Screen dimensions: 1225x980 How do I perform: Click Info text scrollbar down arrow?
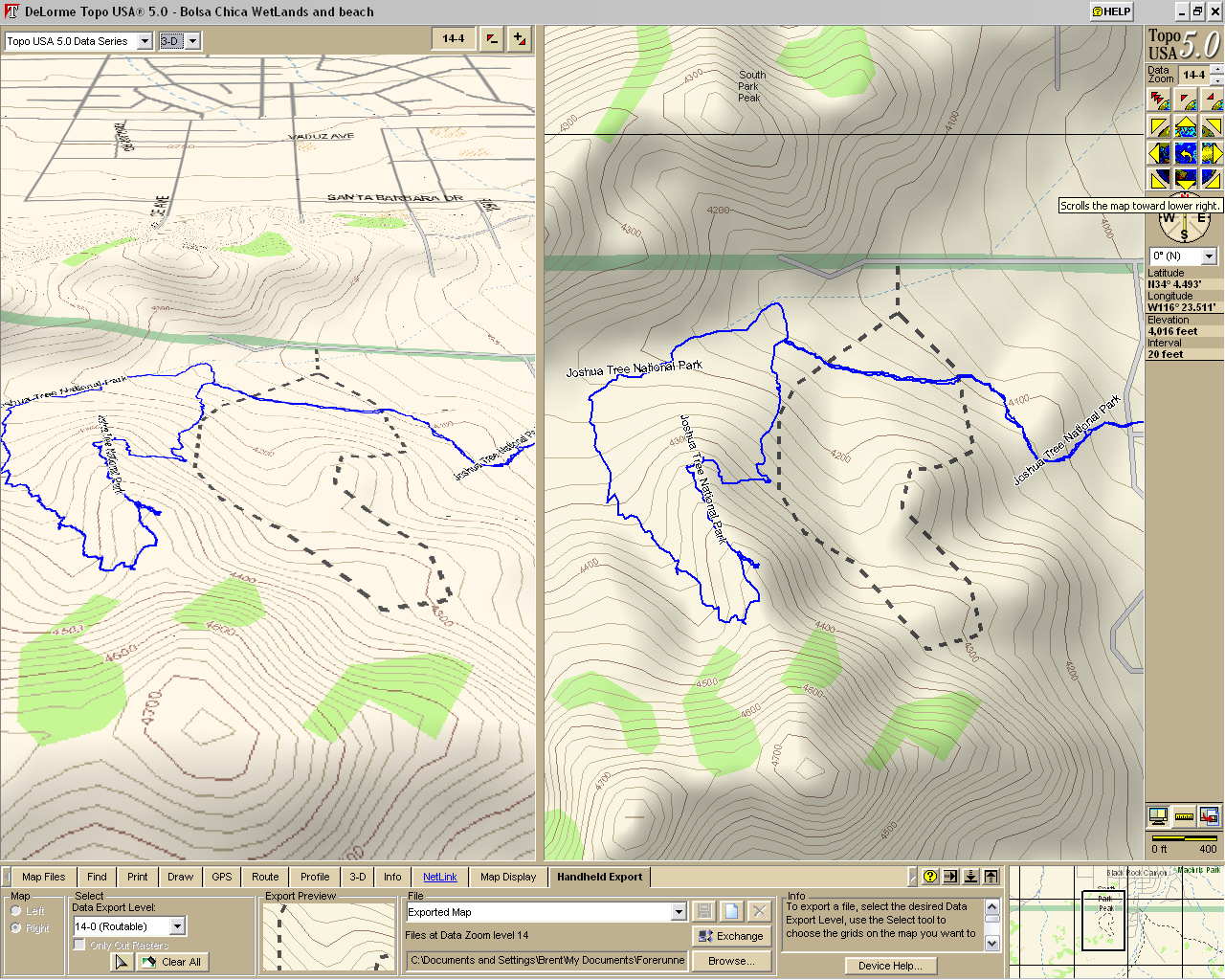(x=992, y=944)
